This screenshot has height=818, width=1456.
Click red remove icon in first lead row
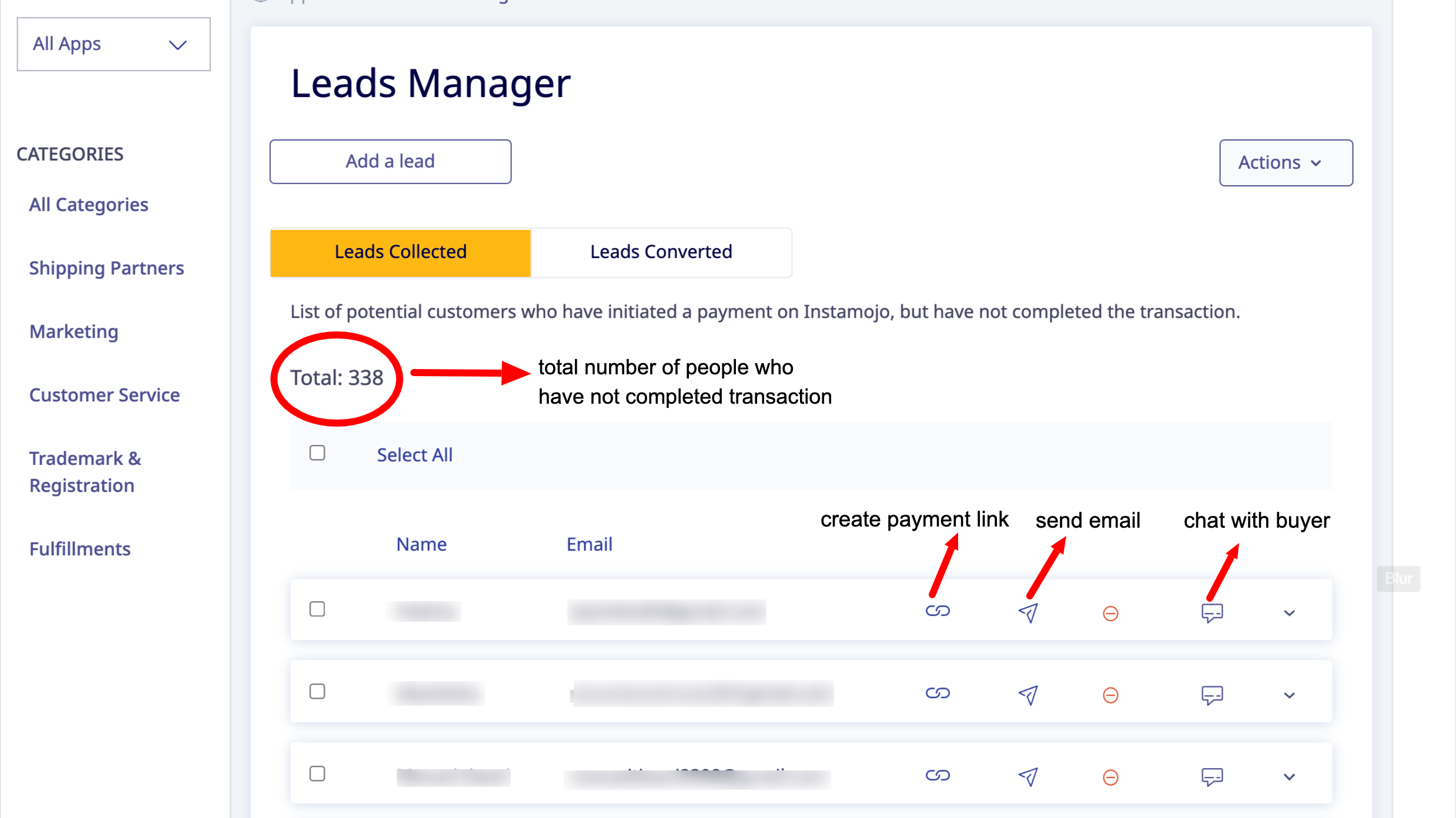[1110, 613]
